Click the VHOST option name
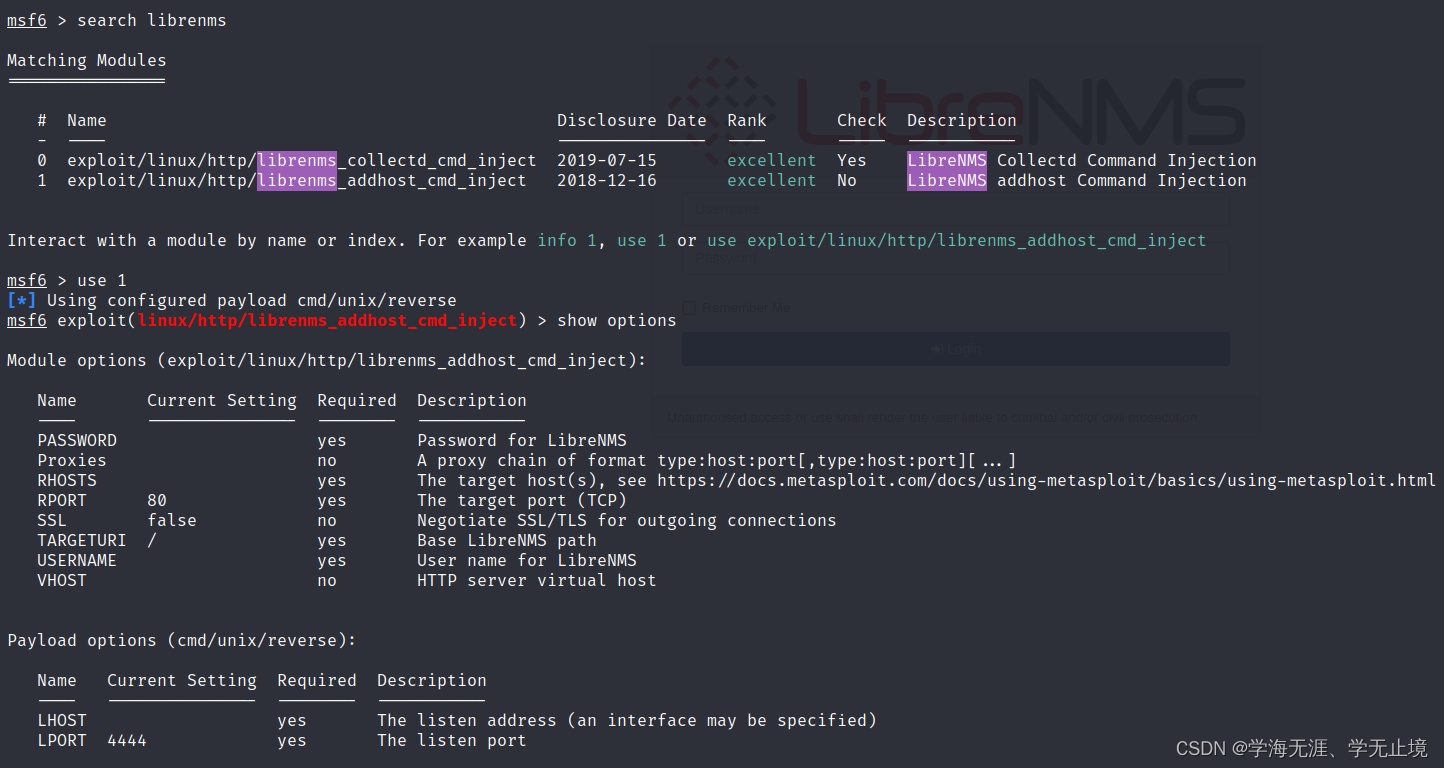The image size is (1444, 768). tap(62, 581)
